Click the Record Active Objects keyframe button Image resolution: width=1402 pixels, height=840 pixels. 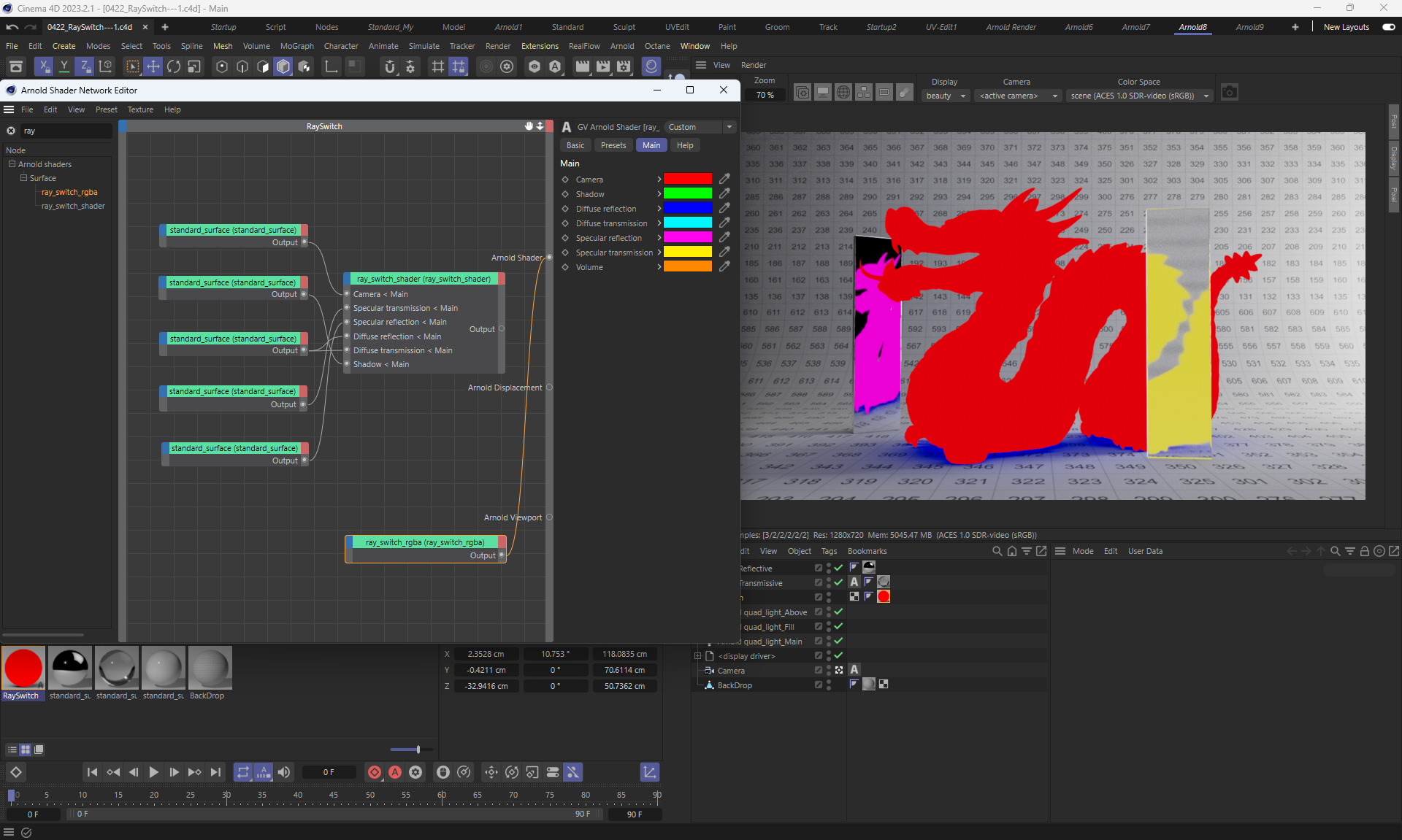pos(375,772)
